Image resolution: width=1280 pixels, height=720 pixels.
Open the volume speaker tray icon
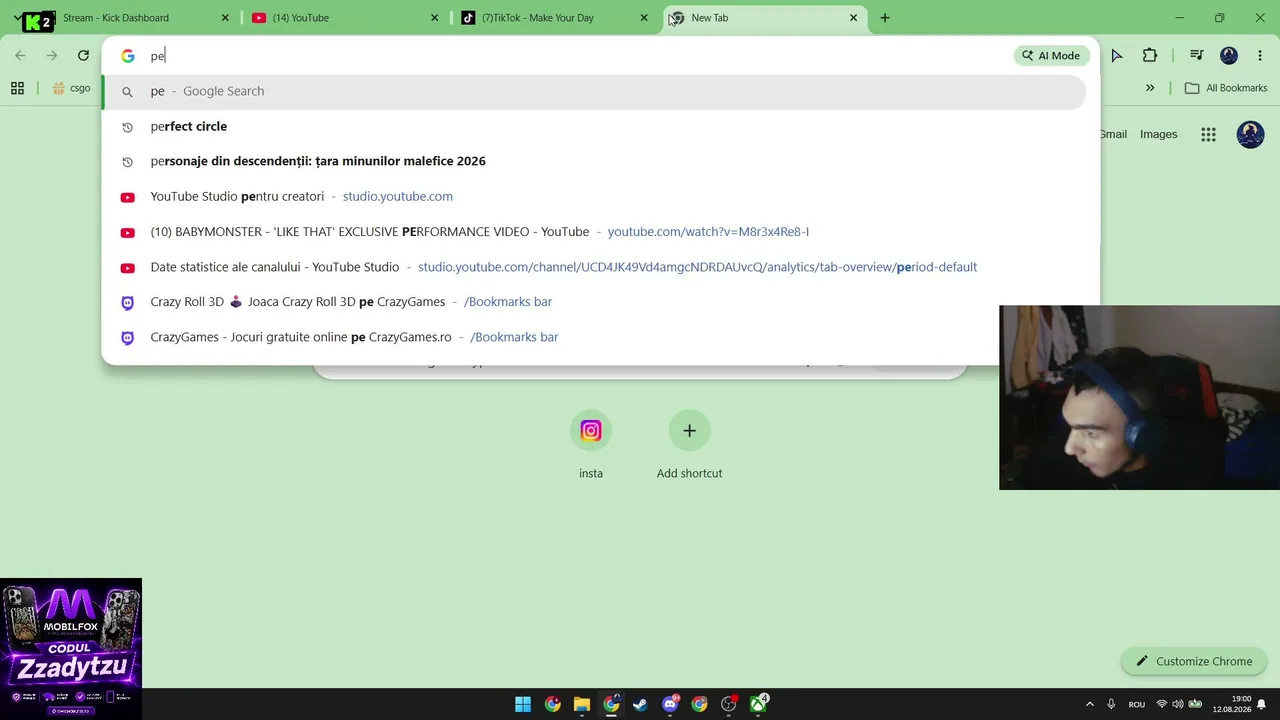1178,704
